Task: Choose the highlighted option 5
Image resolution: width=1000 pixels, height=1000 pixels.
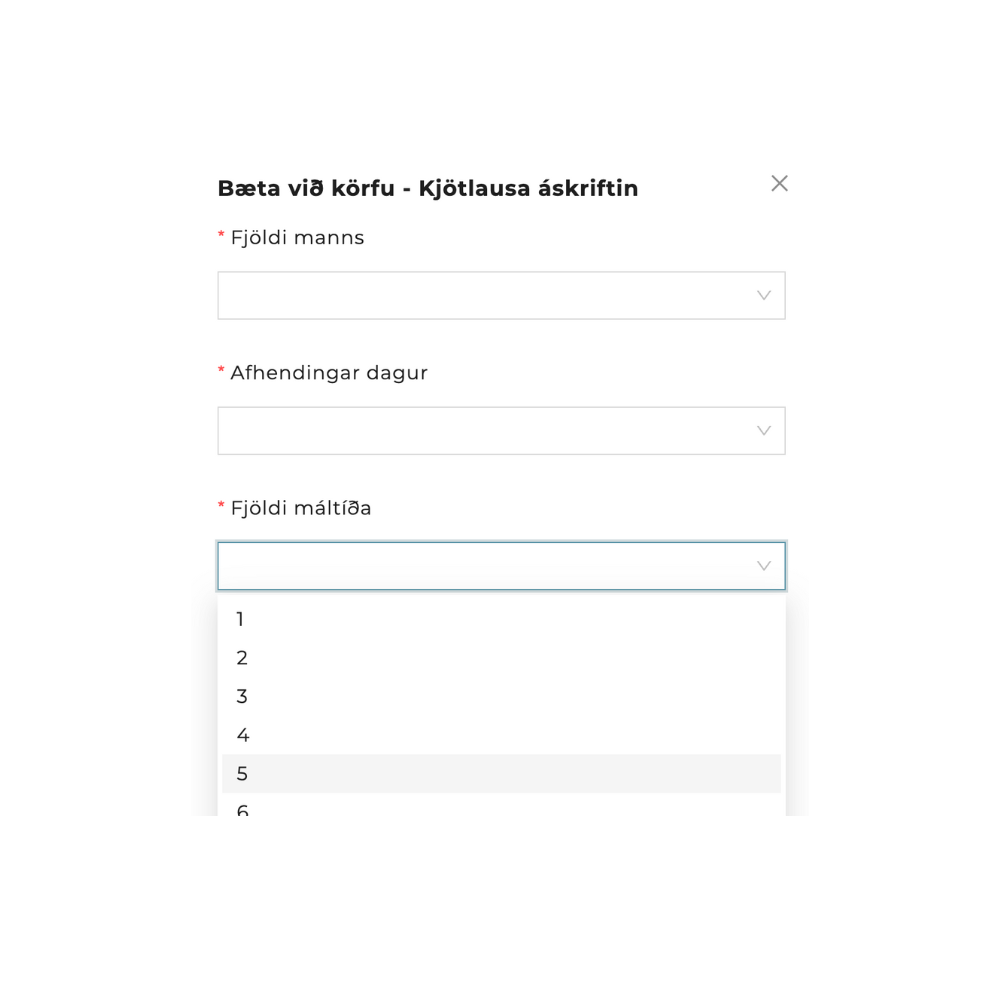Action: [500, 774]
